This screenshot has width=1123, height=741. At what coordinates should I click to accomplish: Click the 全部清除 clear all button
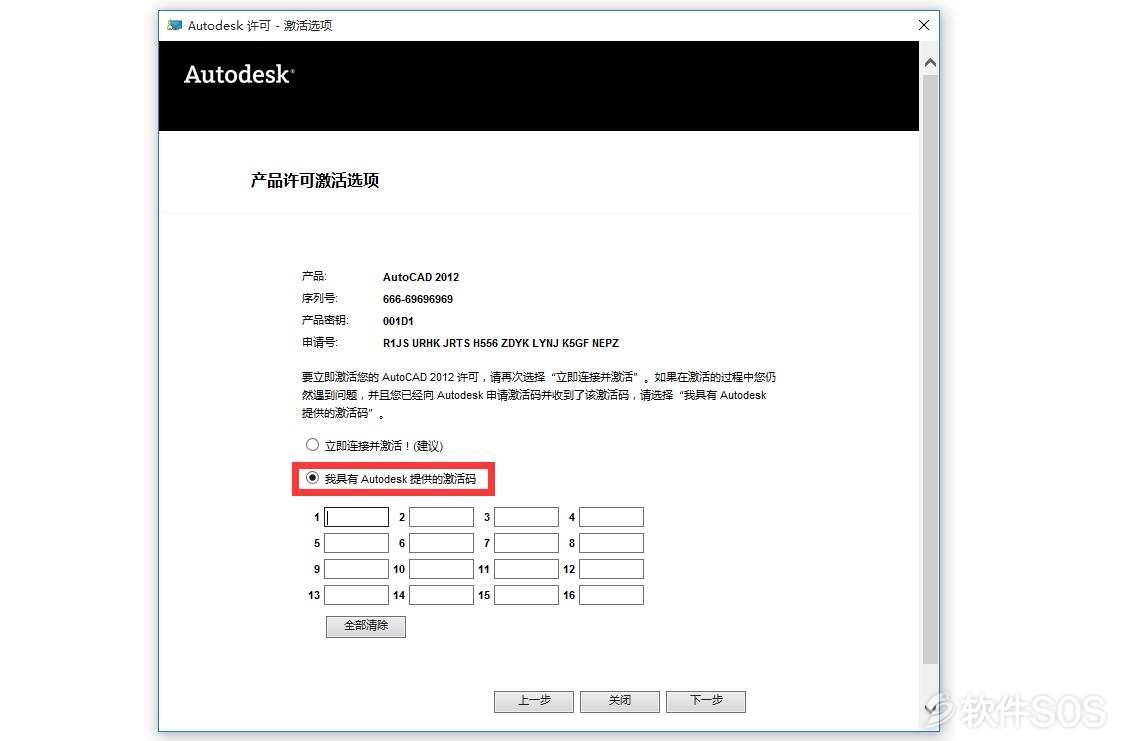tap(366, 626)
